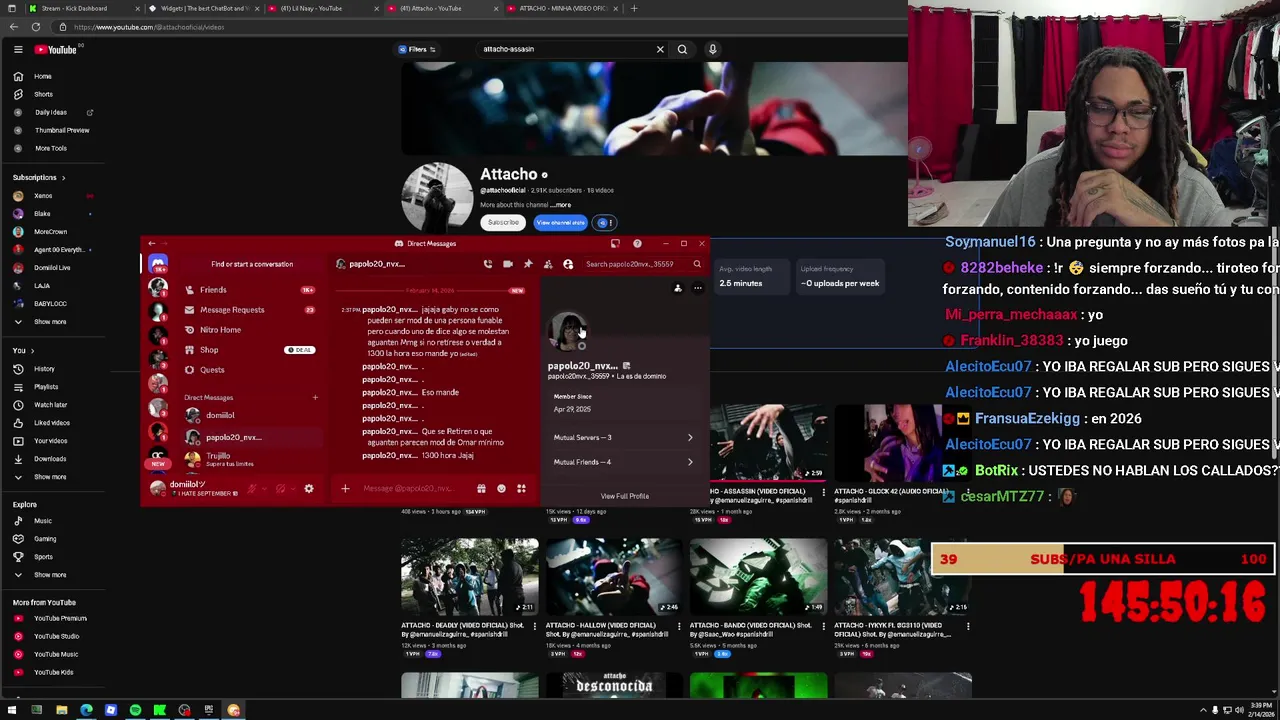Open the Xenos subscription
Viewport: 1280px width, 720px height.
coord(55,196)
